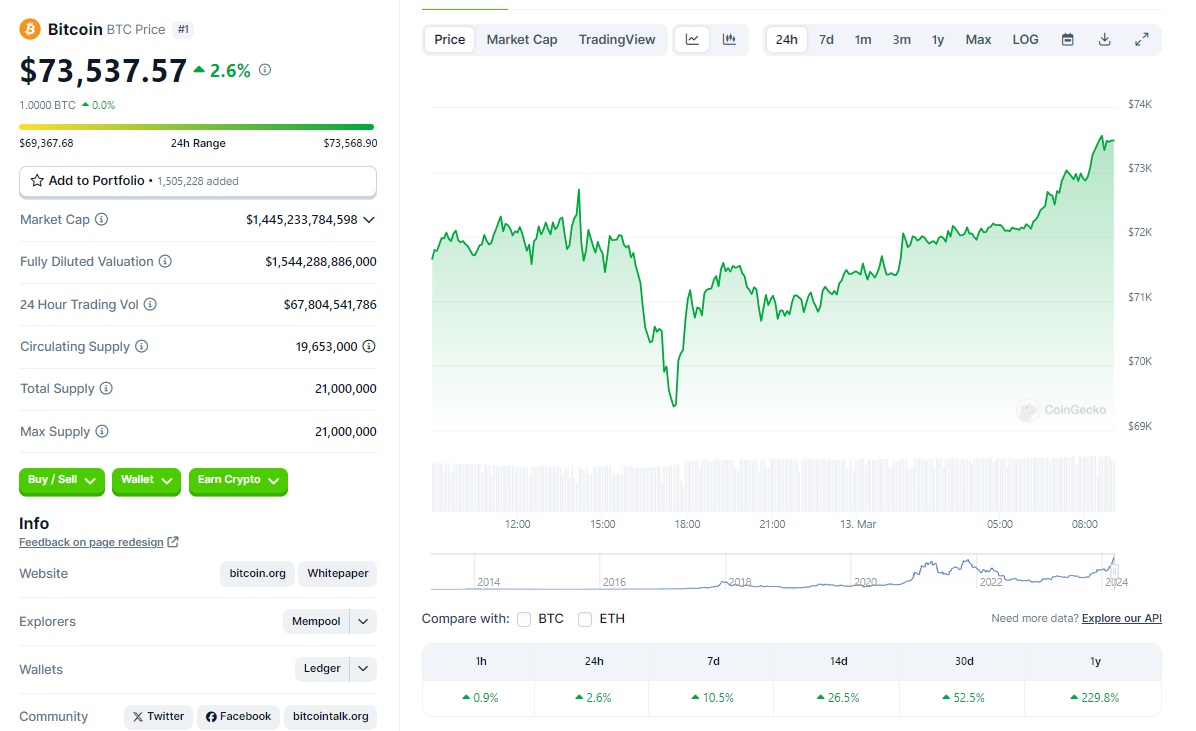The width and height of the screenshot is (1196, 731).
Task: Click the Ledger wallet button
Action: [322, 669]
